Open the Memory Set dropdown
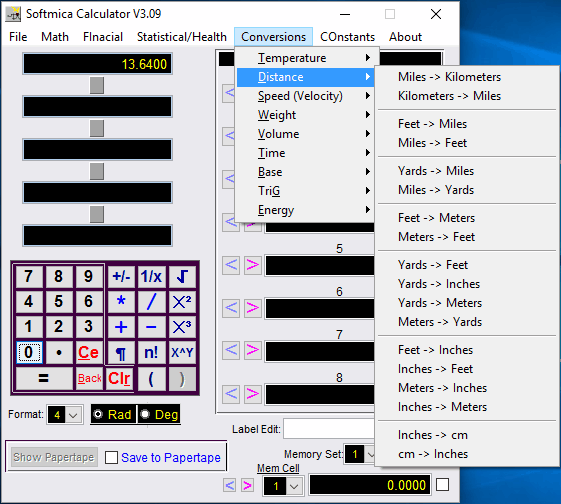This screenshot has height=504, width=561. (x=371, y=455)
